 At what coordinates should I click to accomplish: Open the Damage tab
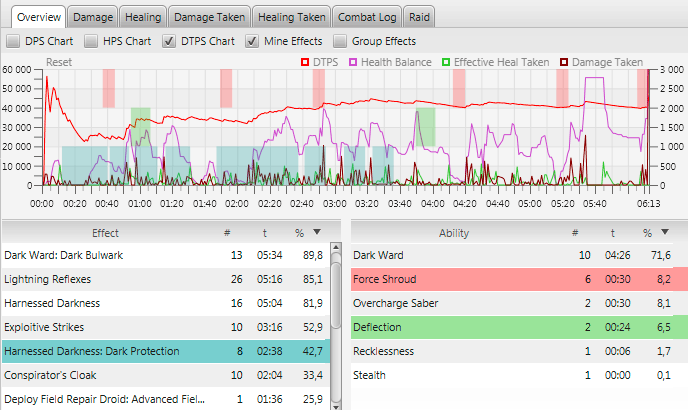point(93,17)
